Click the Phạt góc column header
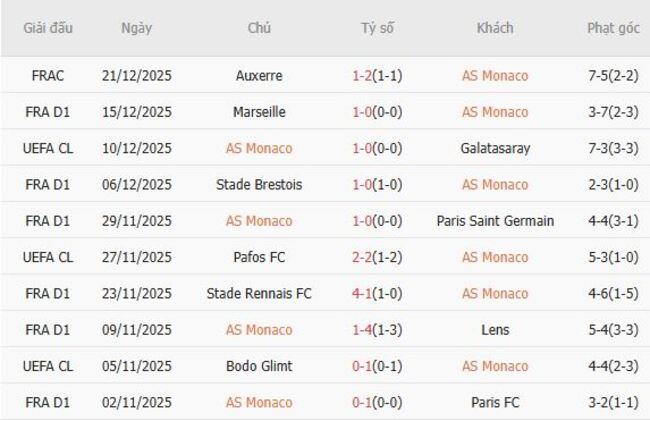 613,28
